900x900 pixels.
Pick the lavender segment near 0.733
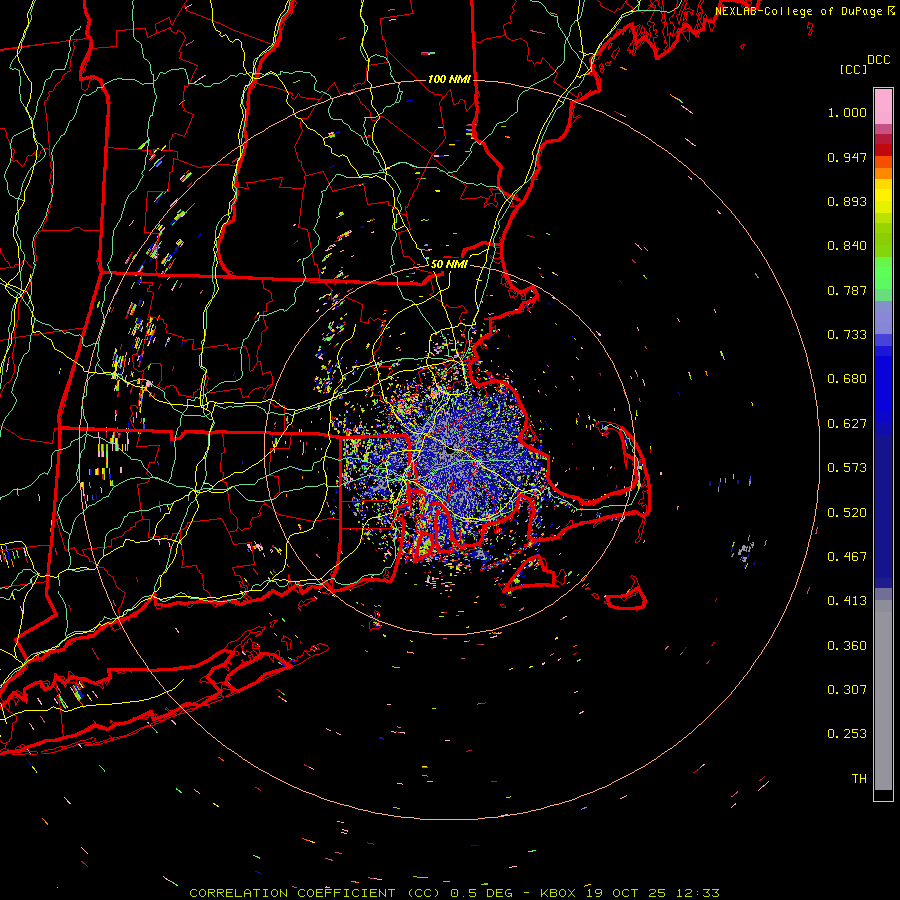click(883, 317)
